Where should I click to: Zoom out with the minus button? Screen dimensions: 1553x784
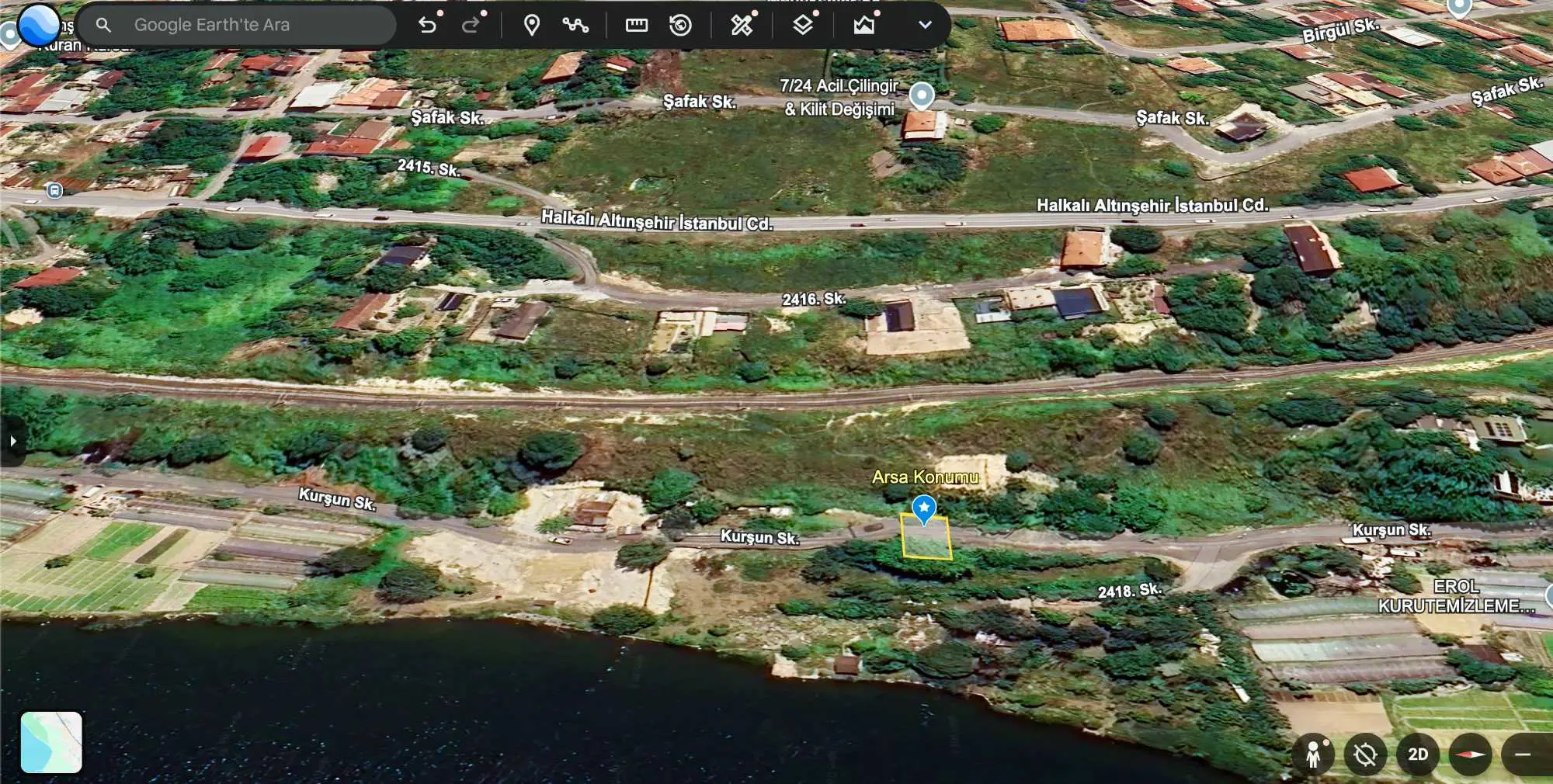point(1523,755)
